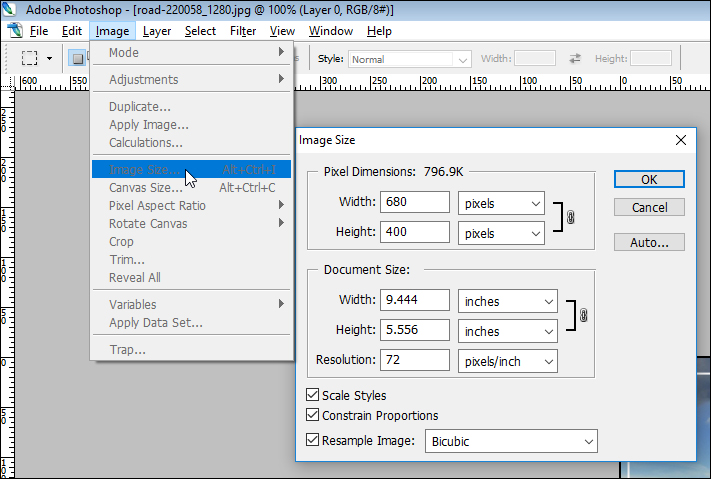The width and height of the screenshot is (711, 479).
Task: Click the options bar Height field
Action: [651, 59]
